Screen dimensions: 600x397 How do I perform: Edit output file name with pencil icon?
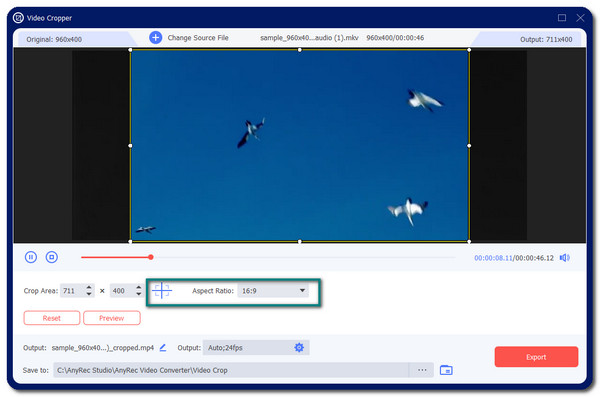point(163,348)
